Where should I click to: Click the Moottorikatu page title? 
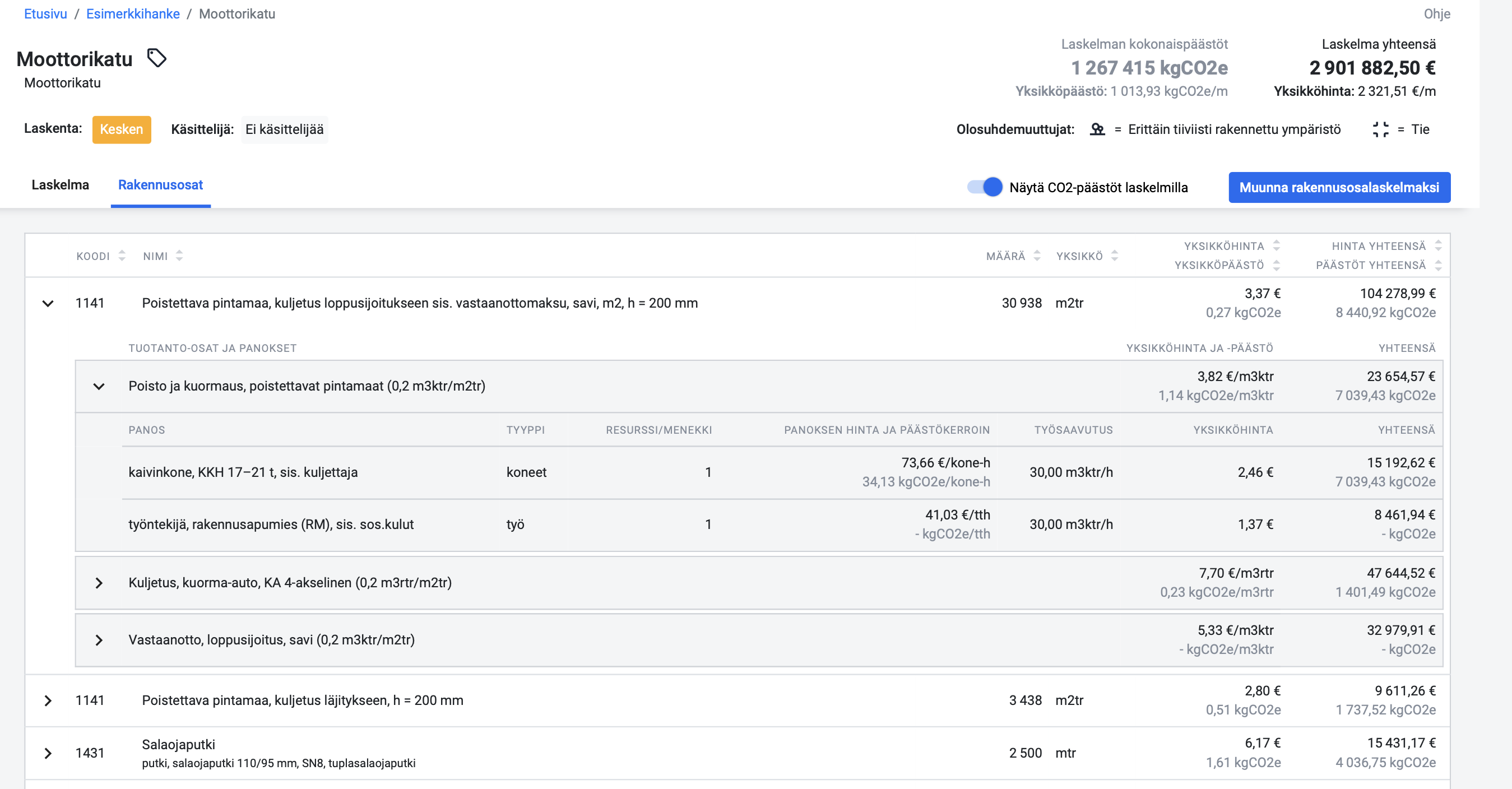click(75, 59)
